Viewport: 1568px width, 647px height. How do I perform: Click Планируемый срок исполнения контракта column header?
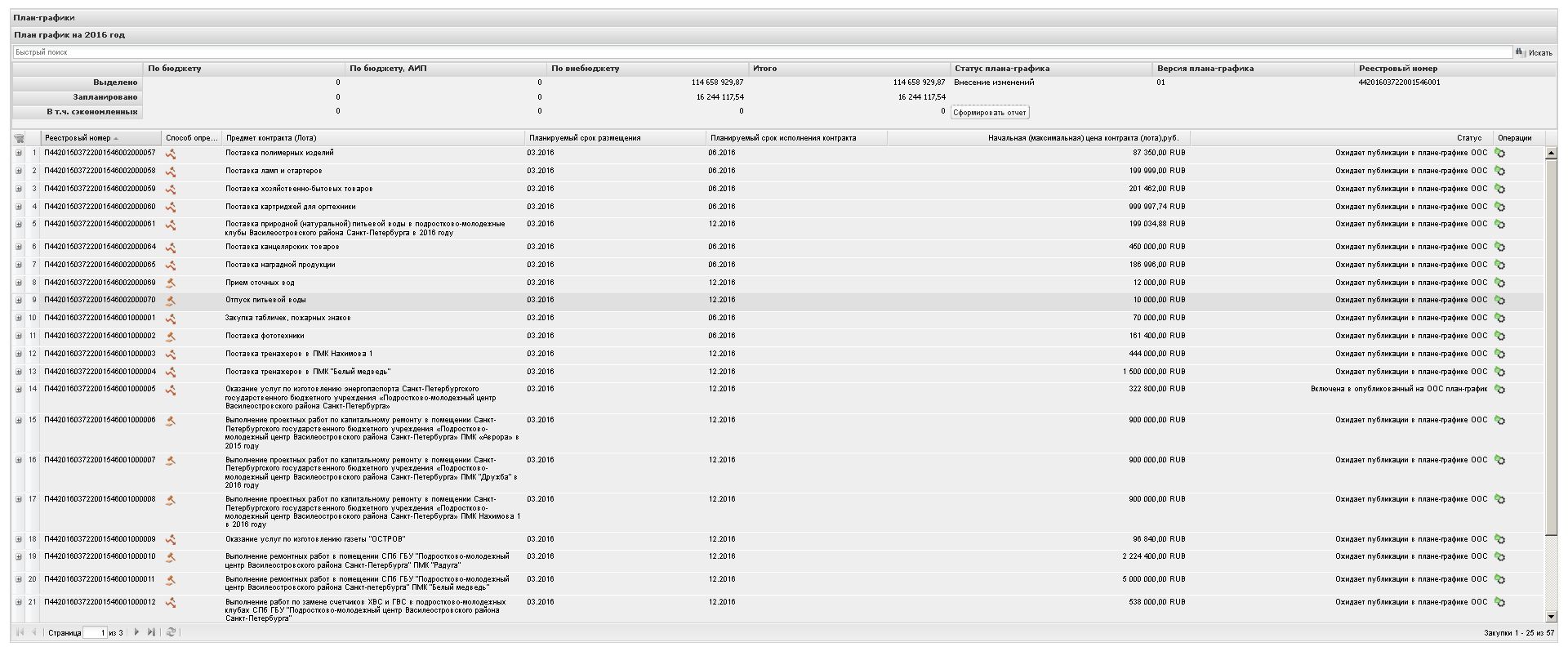point(796,138)
